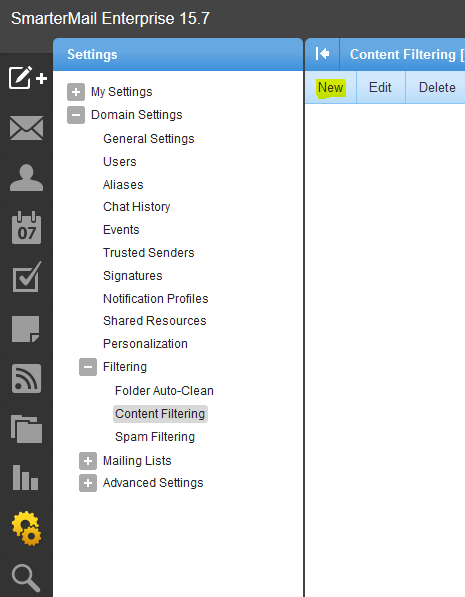The image size is (465, 597).
Task: Expand the Advanced Settings node
Action: (x=88, y=483)
